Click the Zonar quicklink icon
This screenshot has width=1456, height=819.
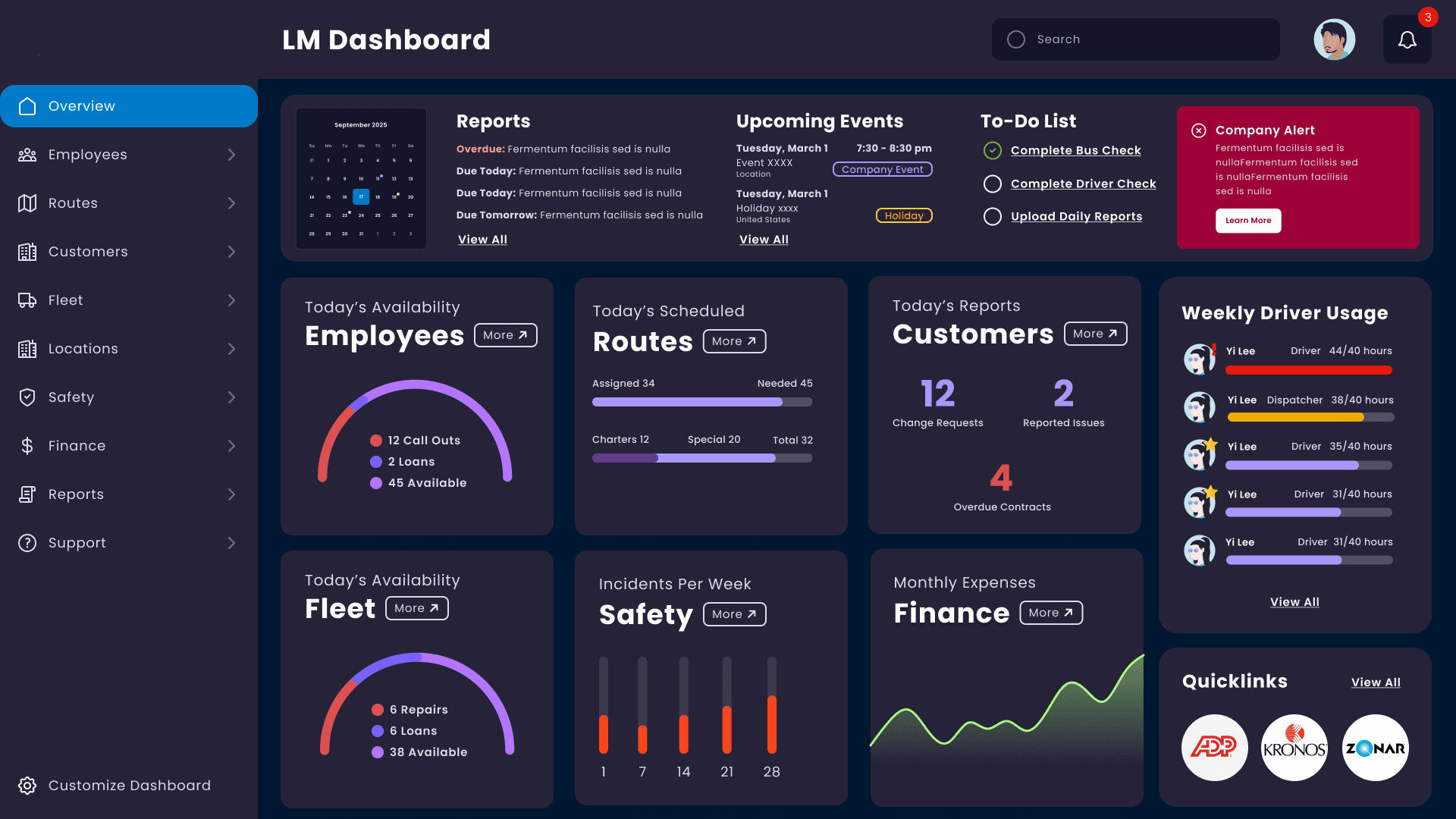pyautogui.click(x=1375, y=747)
